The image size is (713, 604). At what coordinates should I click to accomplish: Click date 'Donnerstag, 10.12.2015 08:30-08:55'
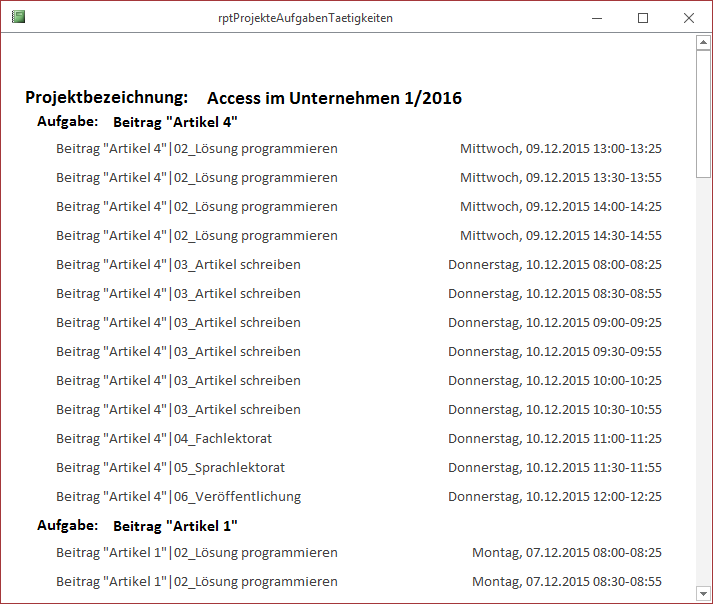coord(555,294)
